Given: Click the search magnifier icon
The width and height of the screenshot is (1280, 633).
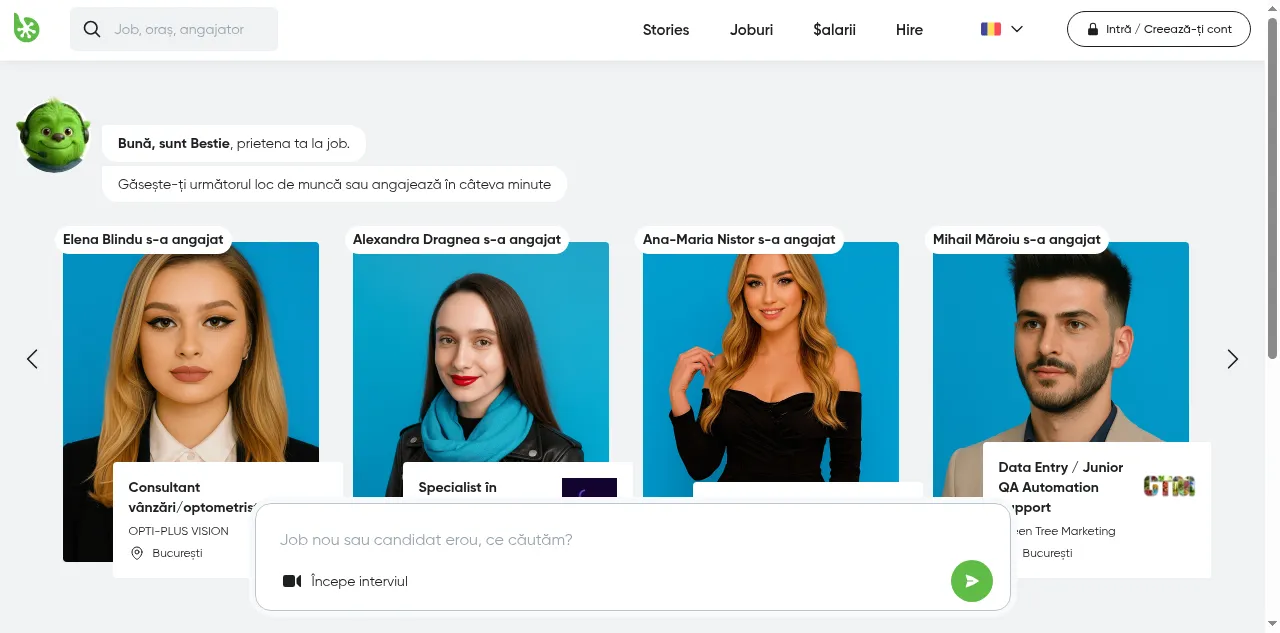Looking at the screenshot, I should 92,29.
